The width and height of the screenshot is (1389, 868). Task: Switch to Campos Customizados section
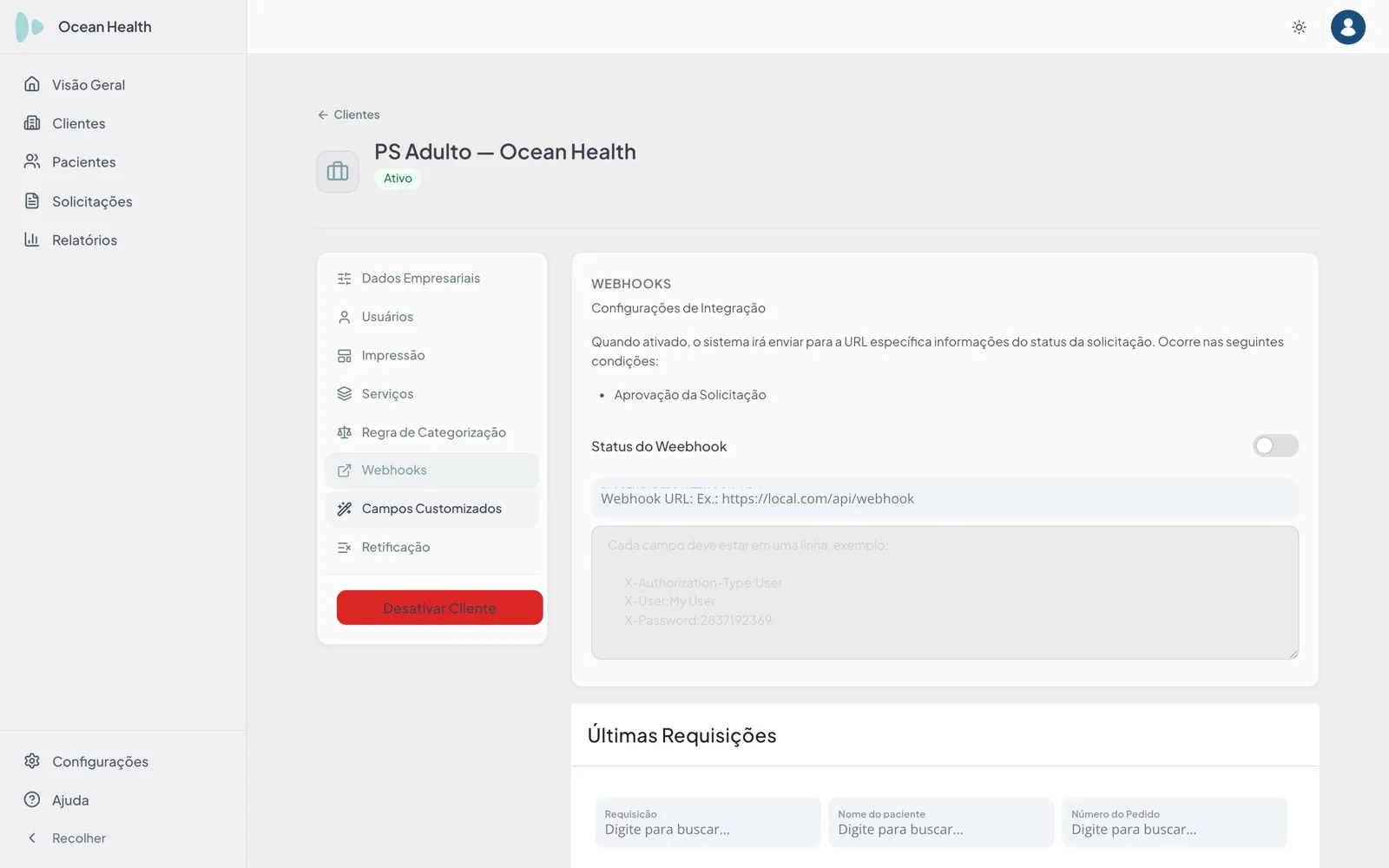pos(432,509)
